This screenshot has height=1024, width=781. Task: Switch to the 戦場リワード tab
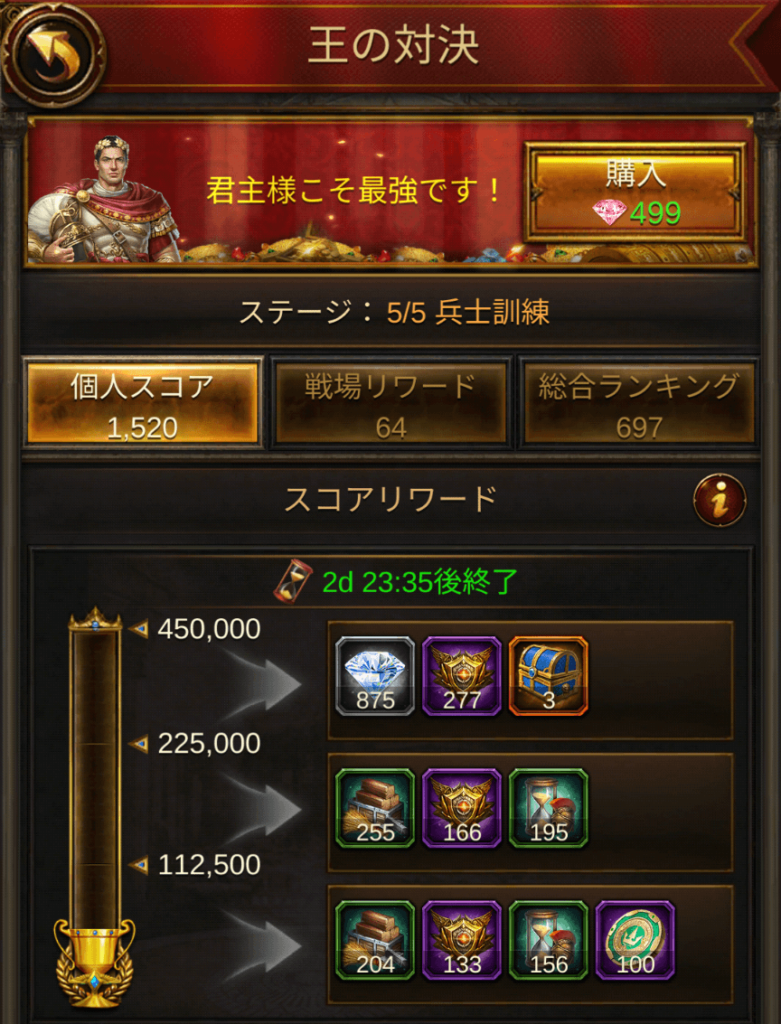click(x=390, y=403)
